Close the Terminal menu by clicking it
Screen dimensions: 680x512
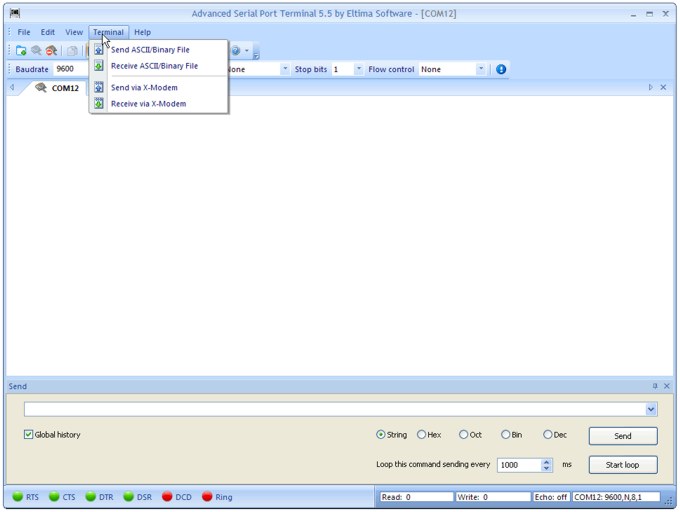tap(108, 32)
